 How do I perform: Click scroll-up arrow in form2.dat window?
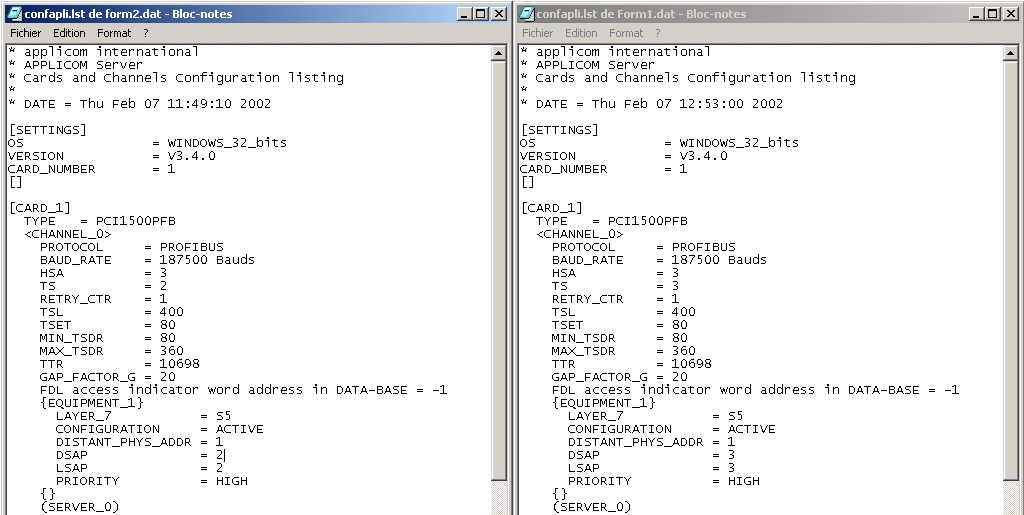[x=498, y=53]
